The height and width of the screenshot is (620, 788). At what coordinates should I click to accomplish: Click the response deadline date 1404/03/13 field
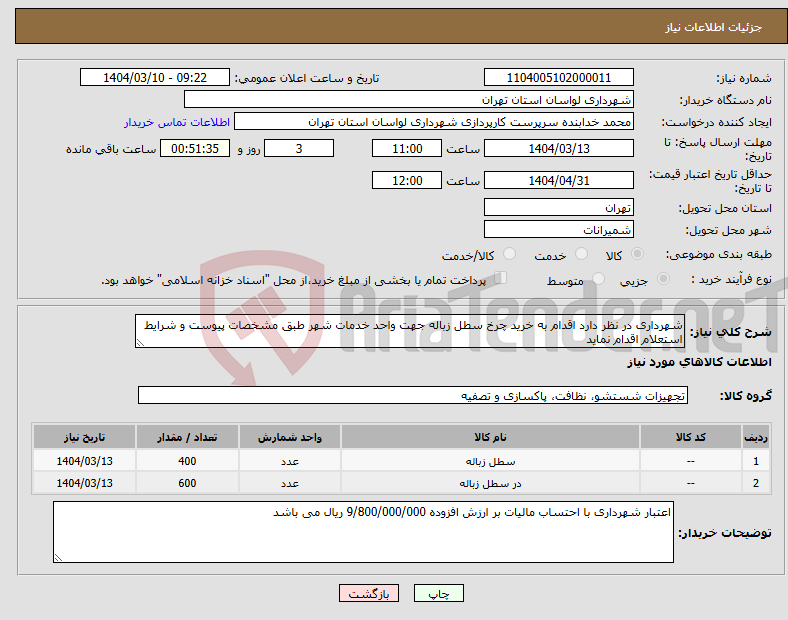pyautogui.click(x=559, y=149)
